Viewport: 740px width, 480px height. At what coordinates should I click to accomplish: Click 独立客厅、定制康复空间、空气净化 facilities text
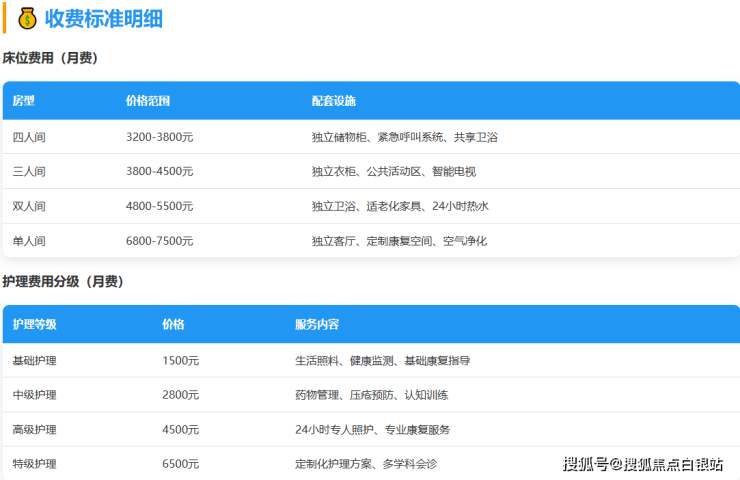(x=399, y=241)
